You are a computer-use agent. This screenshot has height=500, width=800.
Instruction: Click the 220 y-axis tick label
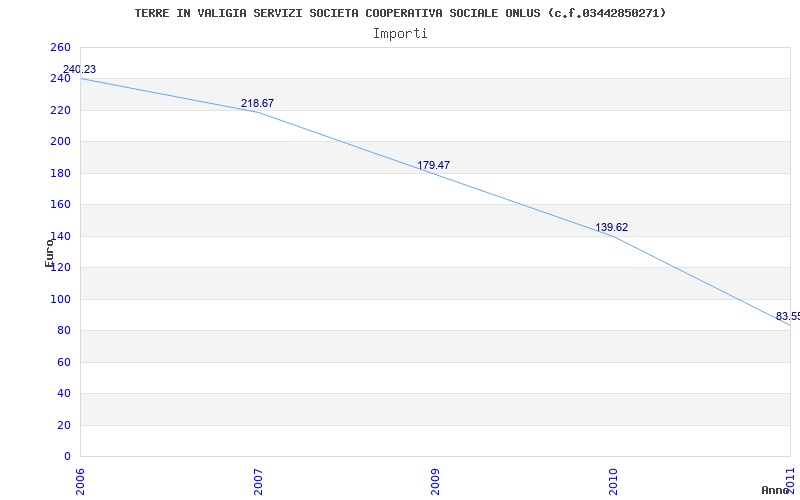click(x=60, y=110)
